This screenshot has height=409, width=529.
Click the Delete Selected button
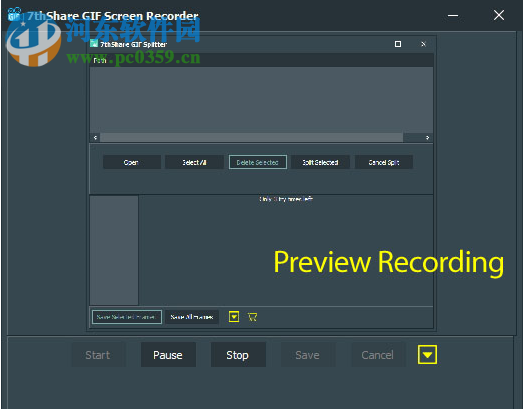pyautogui.click(x=257, y=162)
